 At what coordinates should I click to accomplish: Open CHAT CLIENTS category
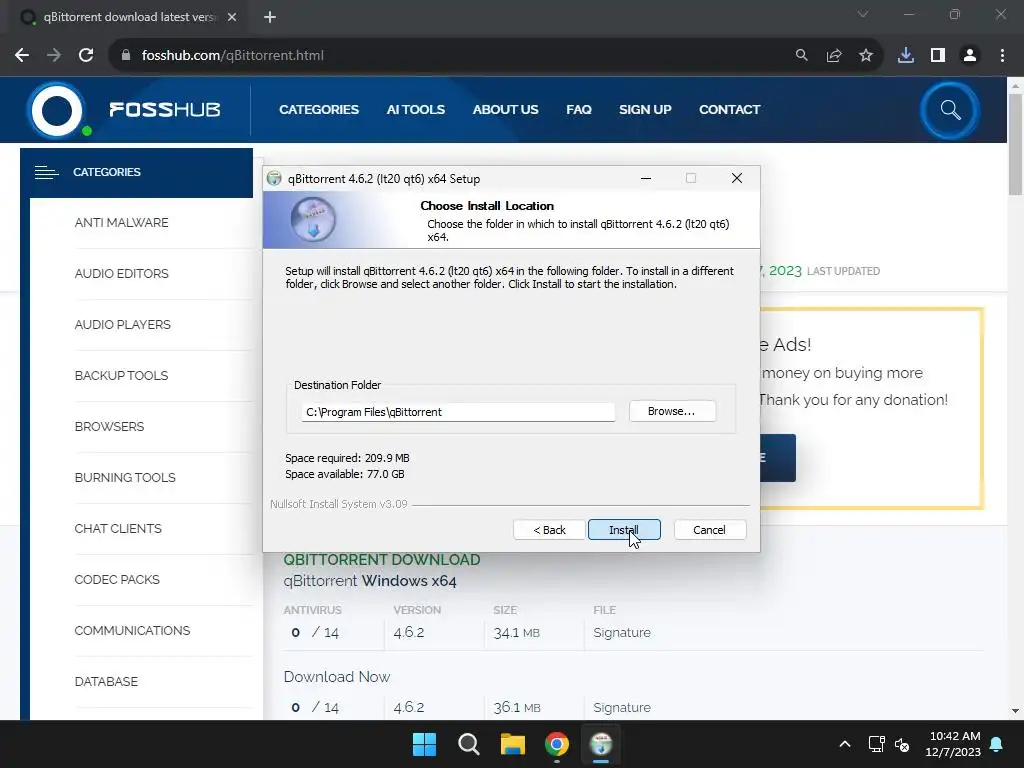[x=118, y=528]
